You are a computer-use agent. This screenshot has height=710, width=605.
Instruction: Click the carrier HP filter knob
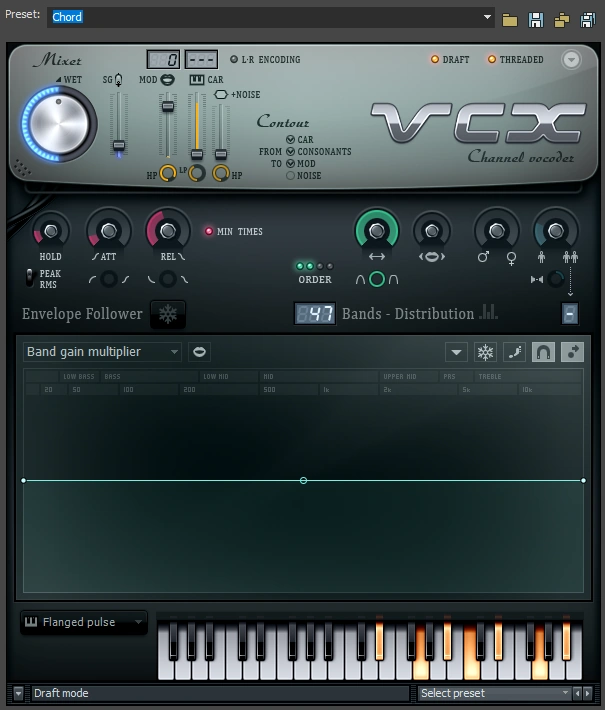click(221, 173)
